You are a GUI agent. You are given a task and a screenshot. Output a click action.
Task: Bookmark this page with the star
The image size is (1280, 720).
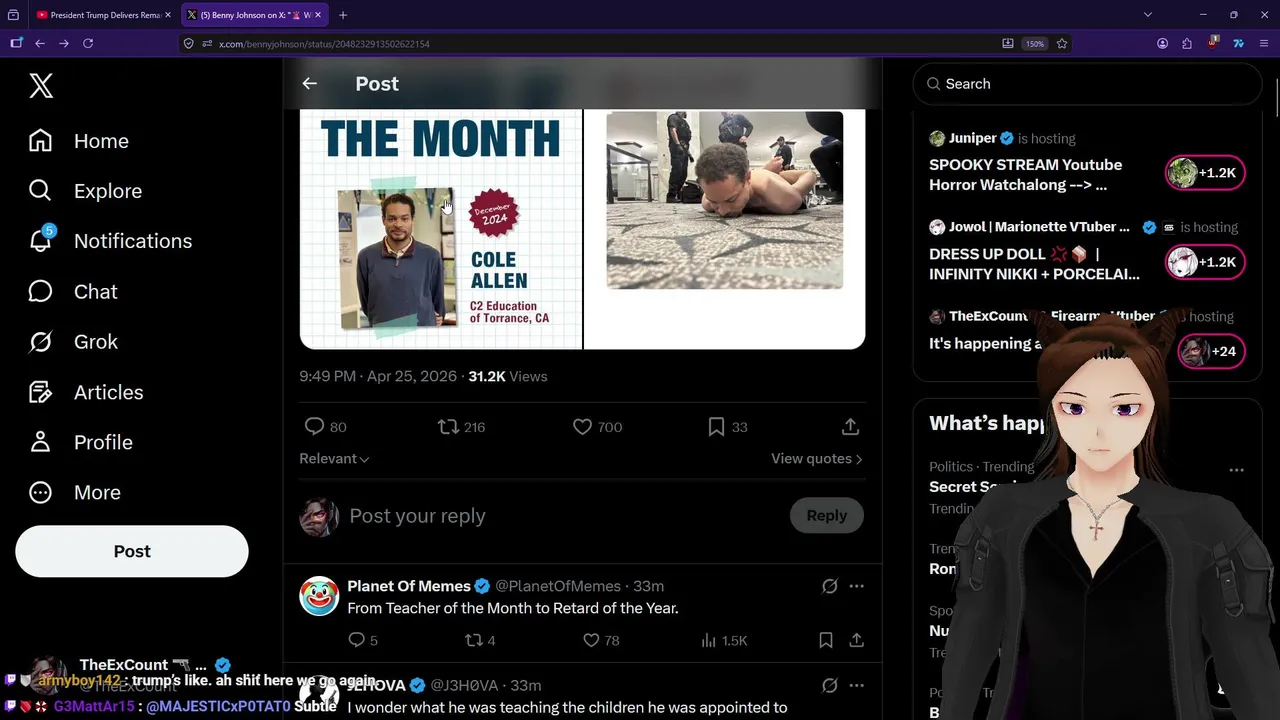pos(1062,44)
